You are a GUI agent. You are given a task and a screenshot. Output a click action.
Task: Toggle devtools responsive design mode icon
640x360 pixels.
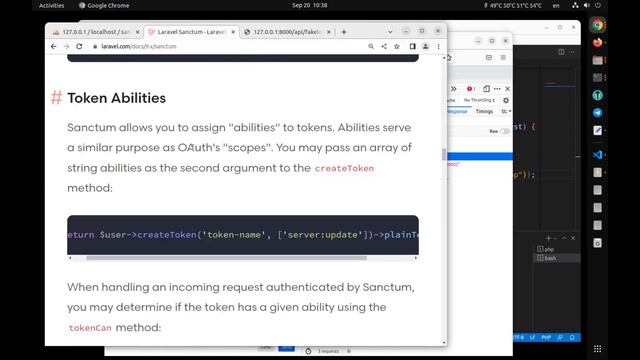click(x=486, y=89)
